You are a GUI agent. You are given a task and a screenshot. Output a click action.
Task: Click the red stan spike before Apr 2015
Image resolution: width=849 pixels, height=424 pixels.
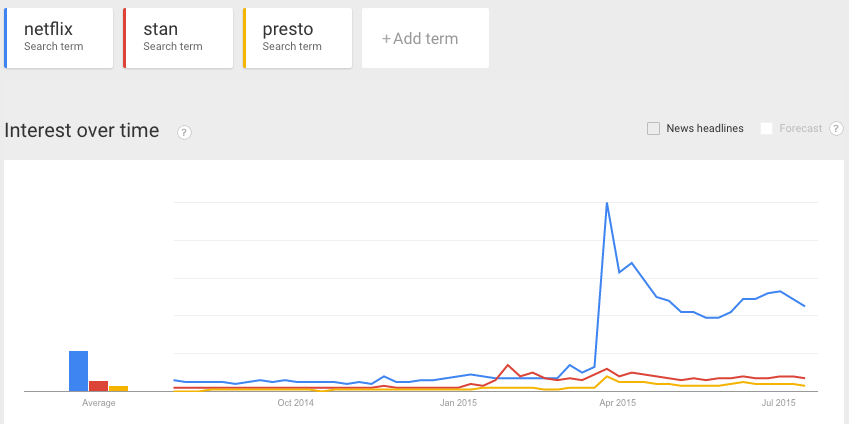(x=508, y=365)
